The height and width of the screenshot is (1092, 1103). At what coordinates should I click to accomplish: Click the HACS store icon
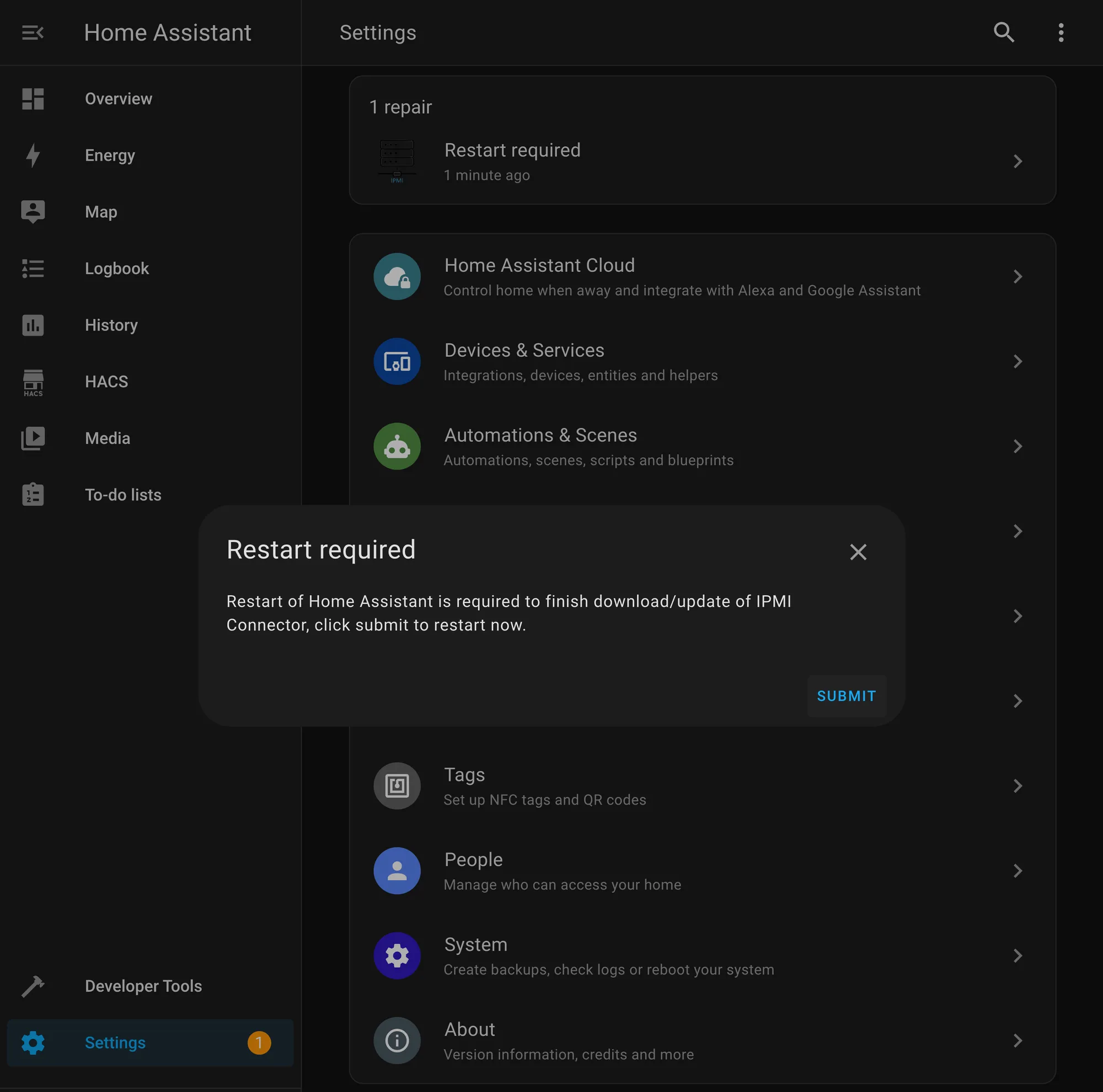[x=33, y=382]
